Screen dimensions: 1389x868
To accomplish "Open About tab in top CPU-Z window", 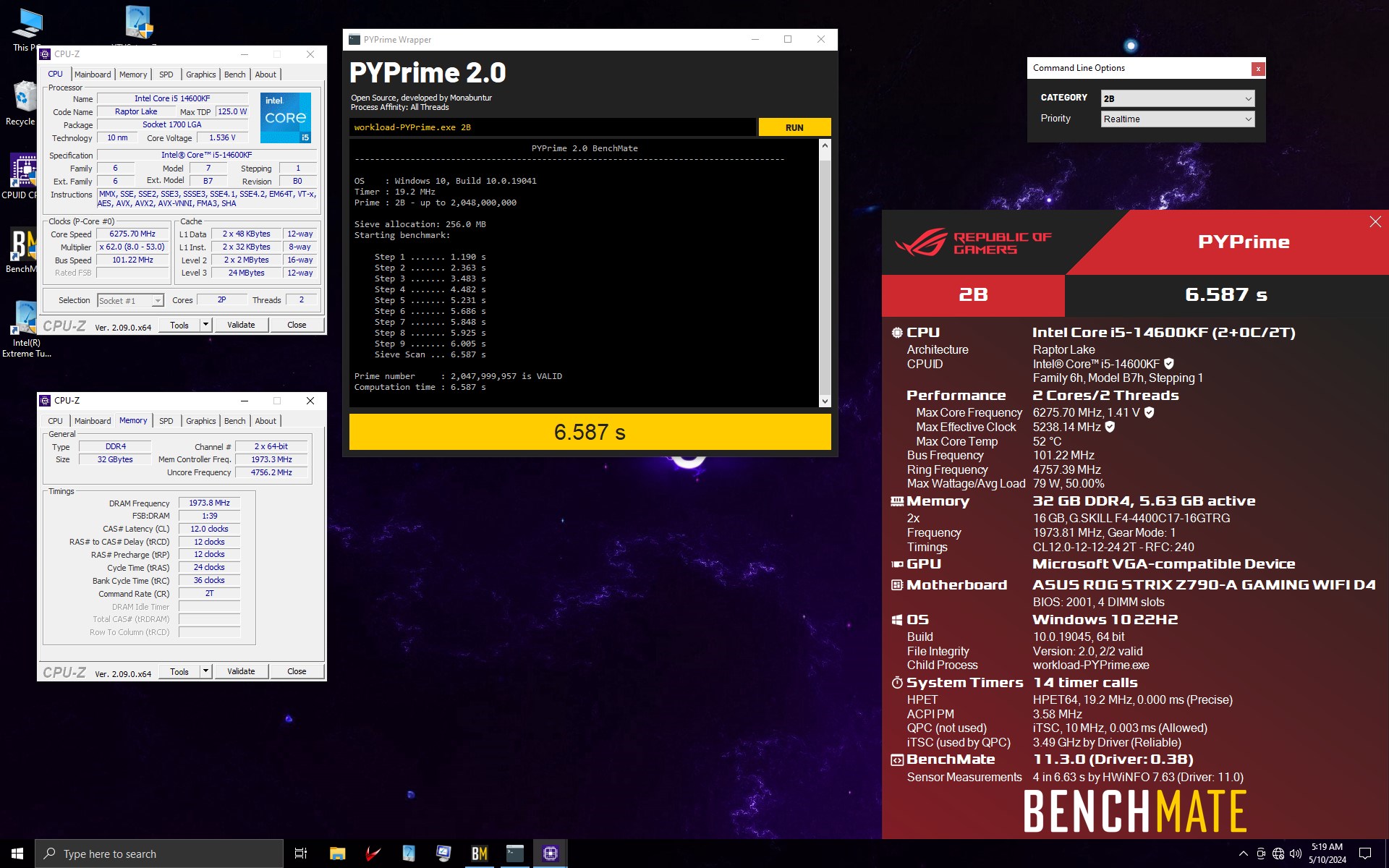I will pos(266,75).
